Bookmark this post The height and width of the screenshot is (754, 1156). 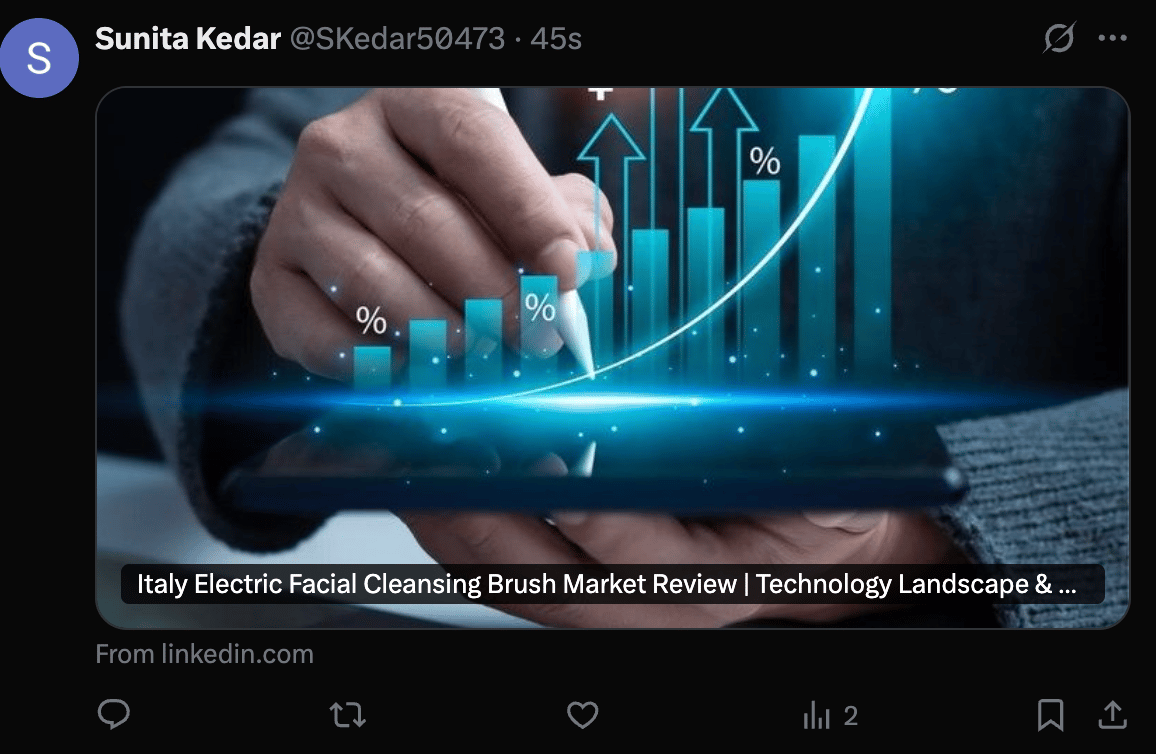(1051, 715)
